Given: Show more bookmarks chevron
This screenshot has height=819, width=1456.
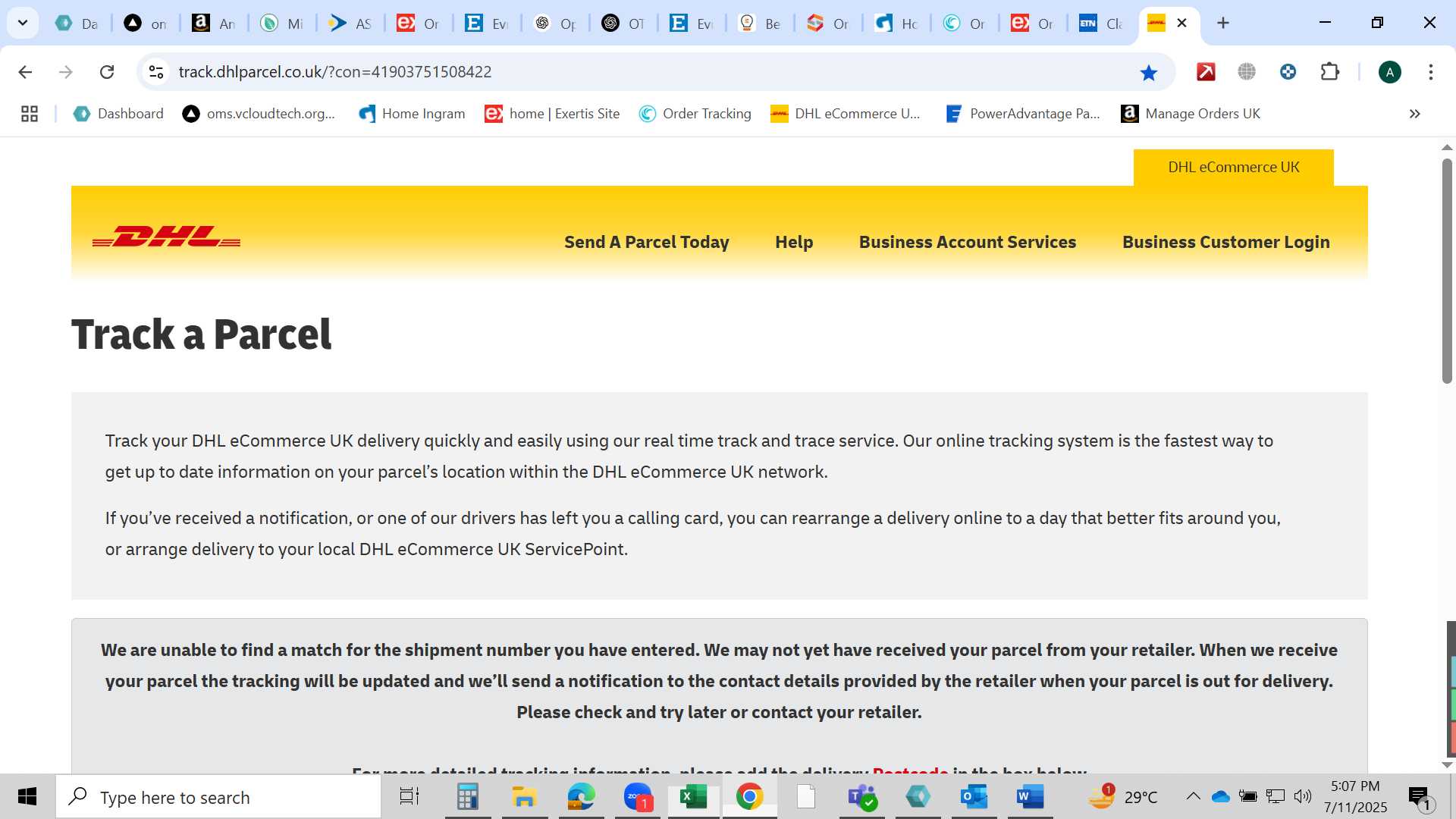Looking at the screenshot, I should (1415, 114).
